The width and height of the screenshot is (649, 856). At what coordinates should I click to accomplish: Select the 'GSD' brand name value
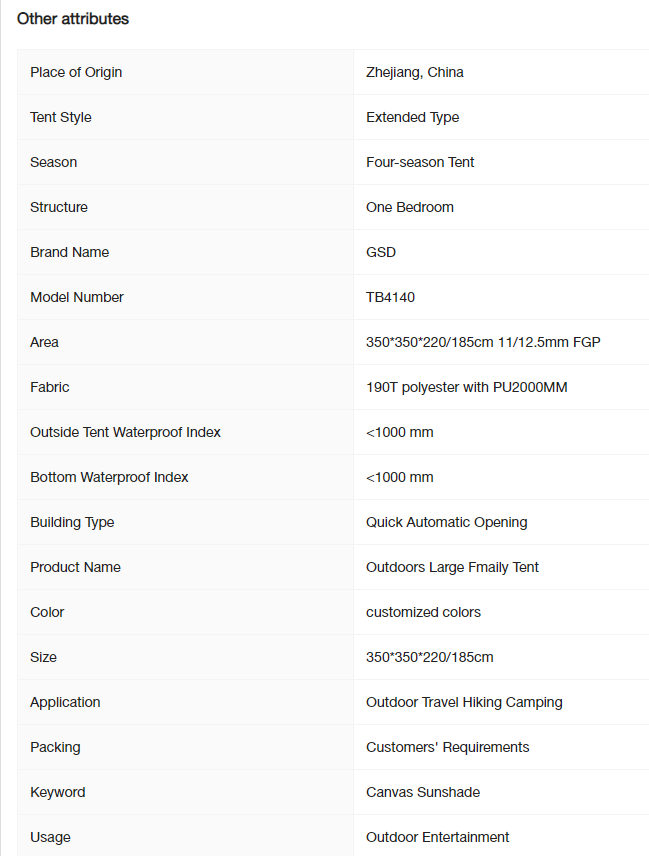pos(380,252)
